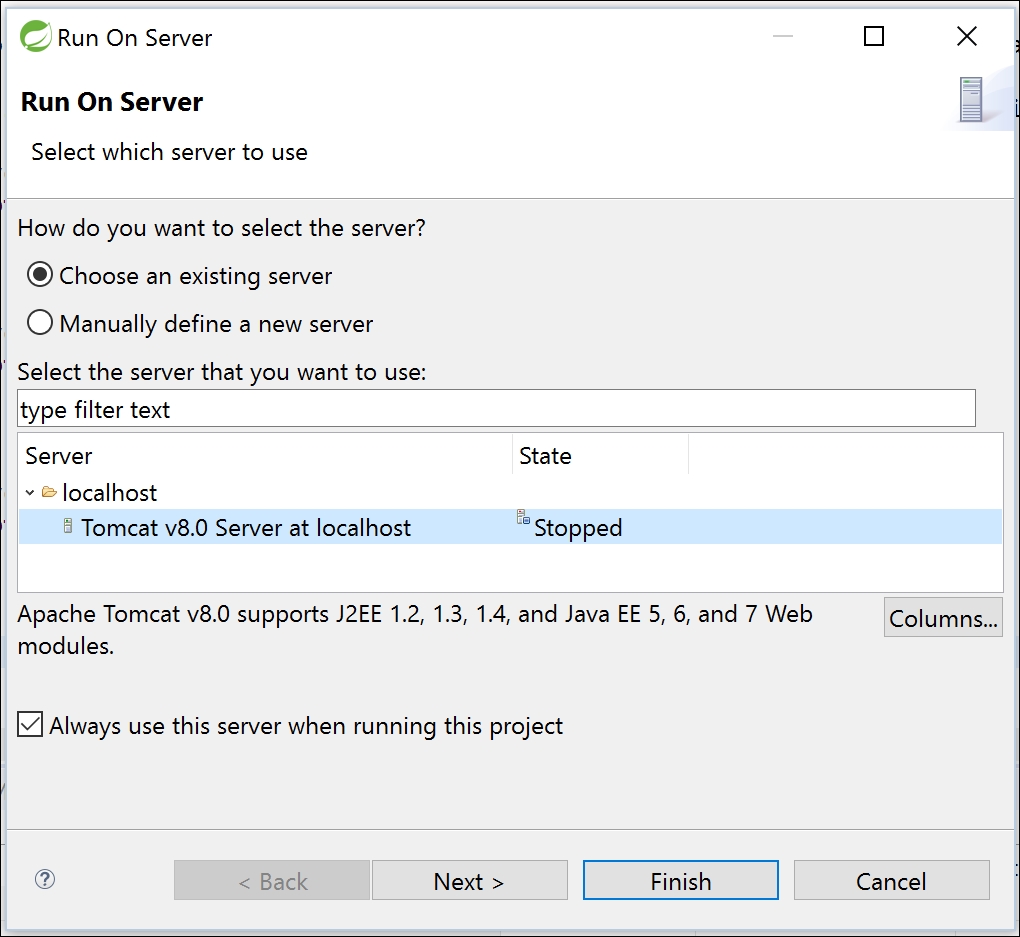Viewport: 1020px width, 937px height.
Task: Collapse the localhost tree node arrow
Action: point(30,492)
